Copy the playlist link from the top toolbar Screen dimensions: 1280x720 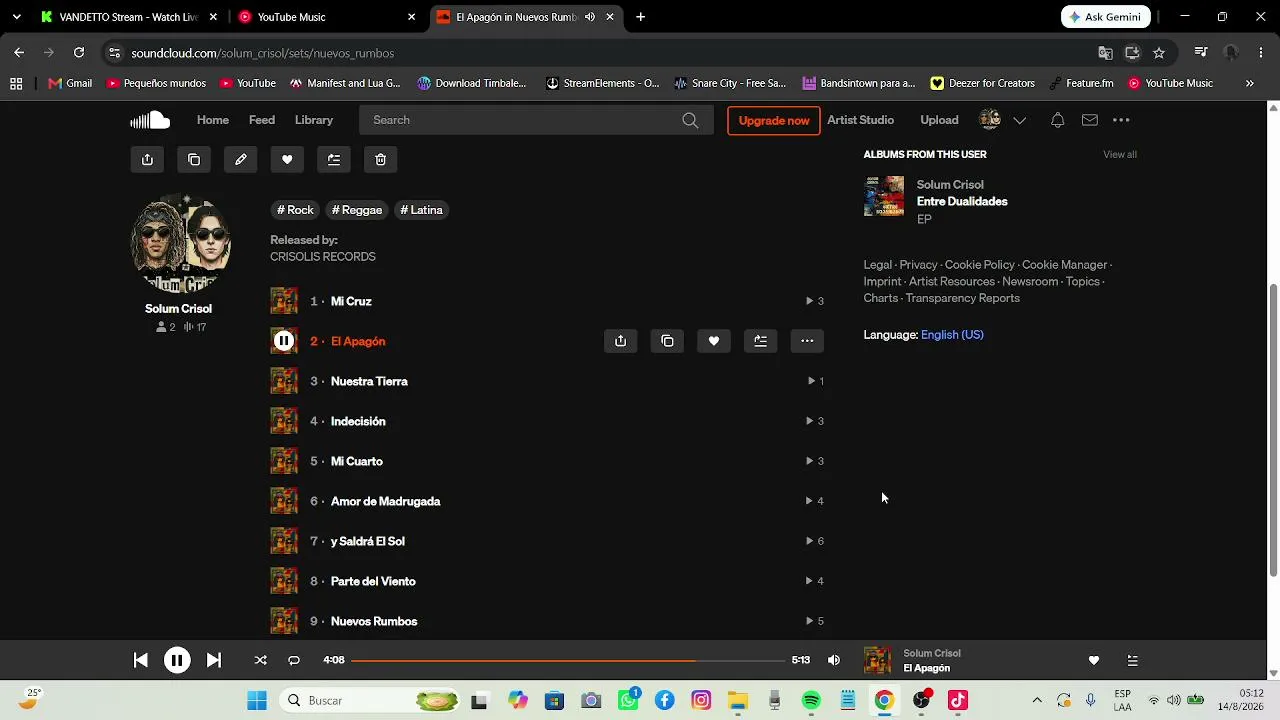(194, 160)
